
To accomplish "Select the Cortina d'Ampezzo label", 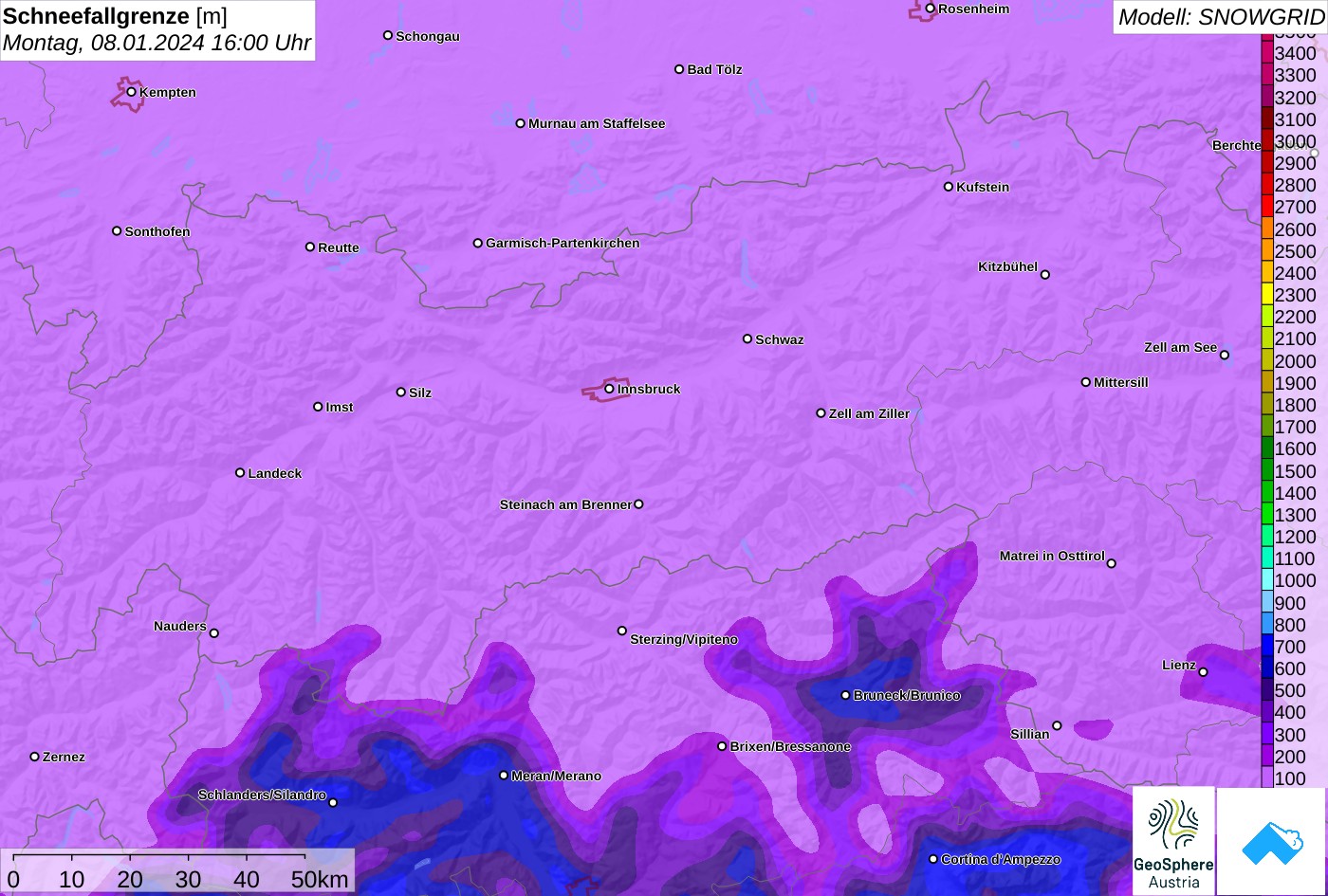I will [1001, 859].
